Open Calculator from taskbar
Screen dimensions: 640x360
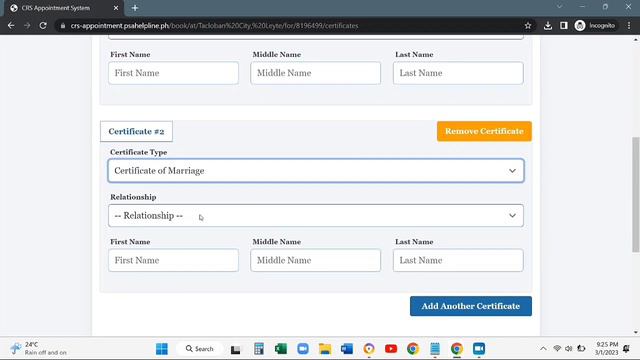(258, 349)
